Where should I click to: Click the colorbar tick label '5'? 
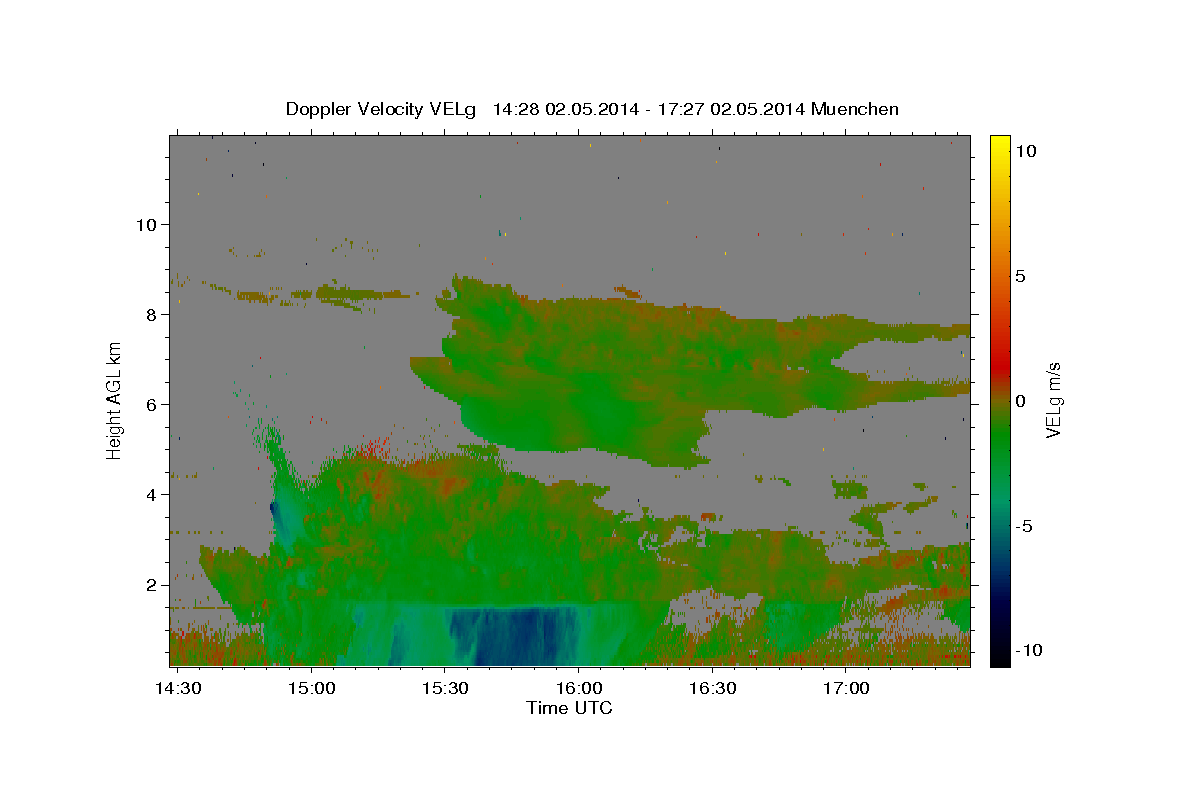click(x=1022, y=276)
